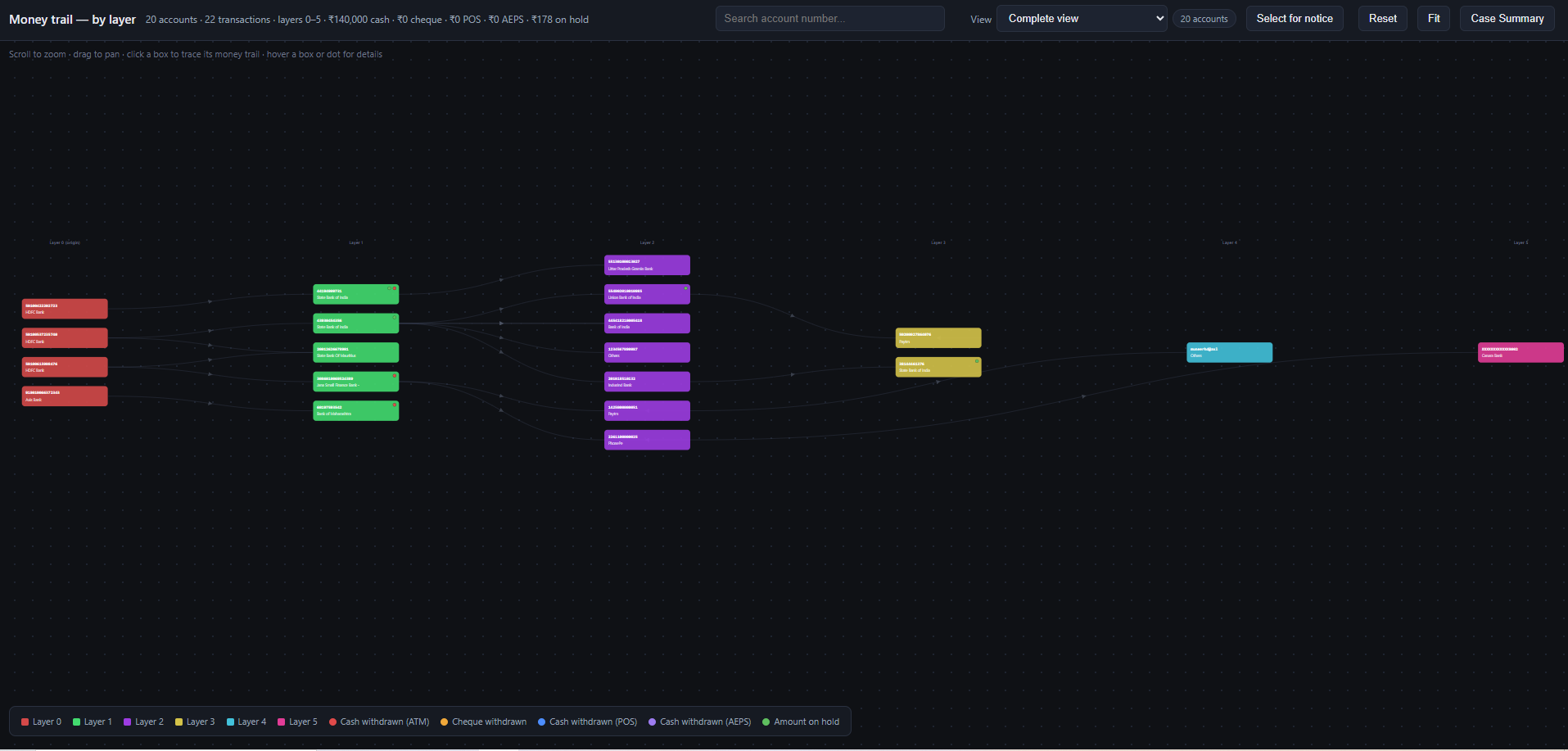The image size is (1568, 751).
Task: Select the blue Layer 4 Others box
Action: click(1230, 353)
